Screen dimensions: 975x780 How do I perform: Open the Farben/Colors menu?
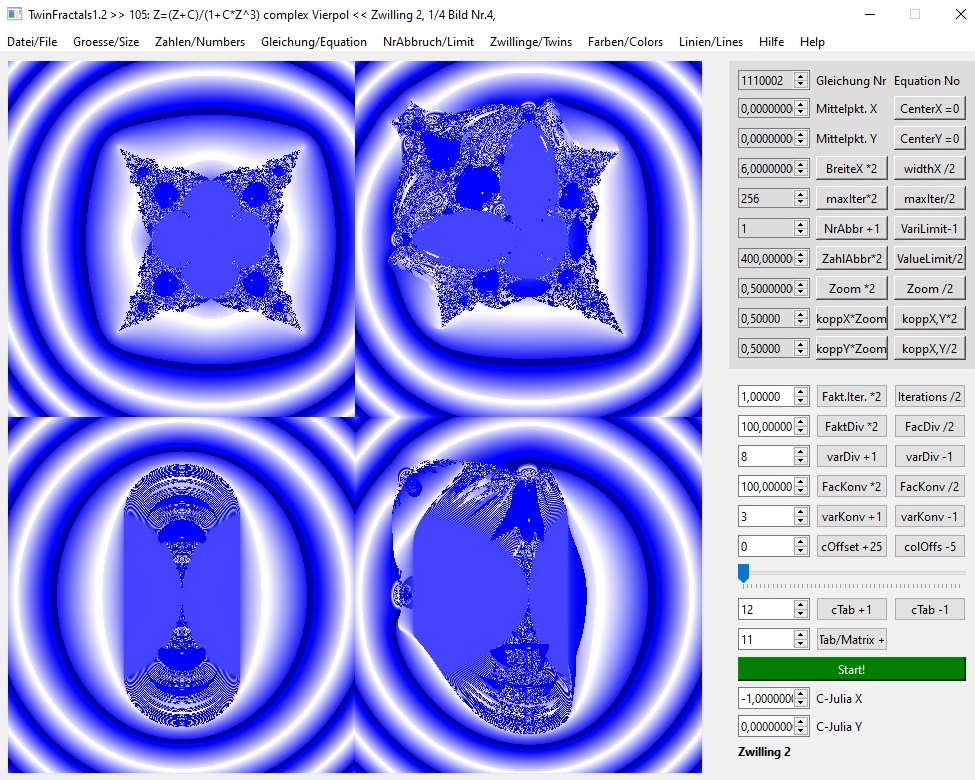click(625, 42)
